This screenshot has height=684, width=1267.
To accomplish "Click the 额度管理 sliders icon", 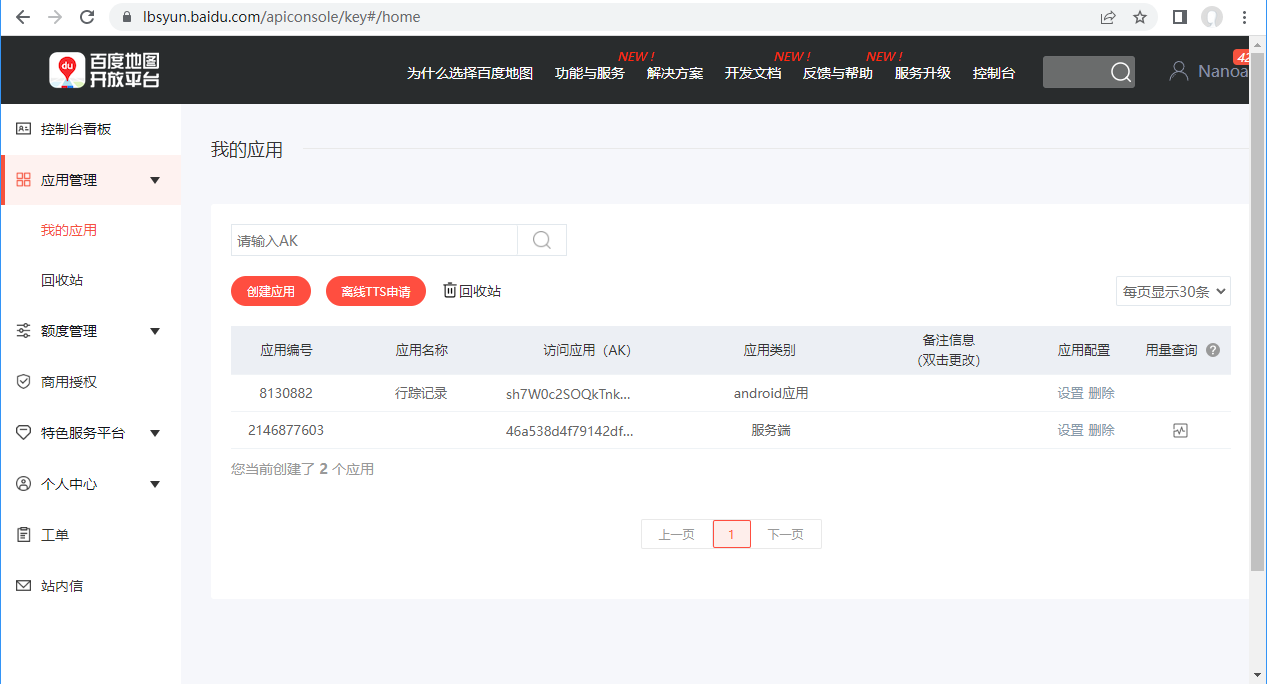I will (24, 331).
